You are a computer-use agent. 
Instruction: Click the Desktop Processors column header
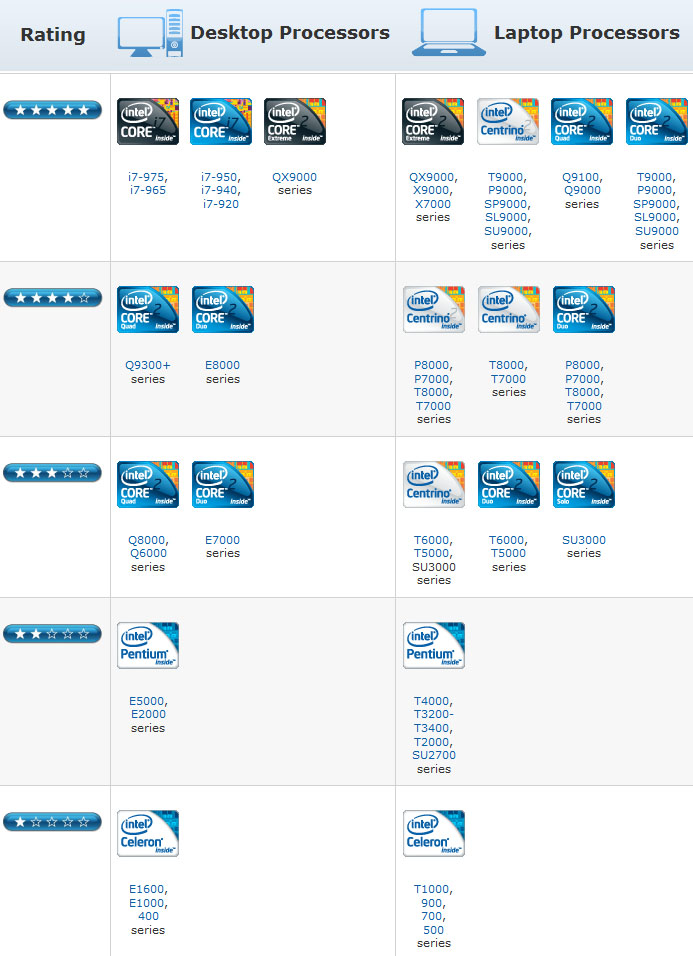[x=290, y=32]
